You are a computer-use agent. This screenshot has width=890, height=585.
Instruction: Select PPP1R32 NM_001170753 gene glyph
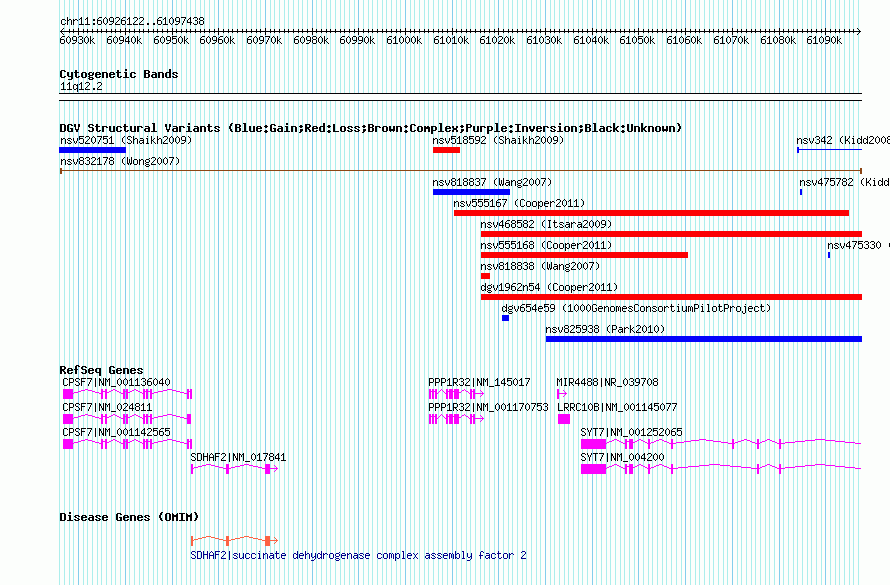(456, 419)
